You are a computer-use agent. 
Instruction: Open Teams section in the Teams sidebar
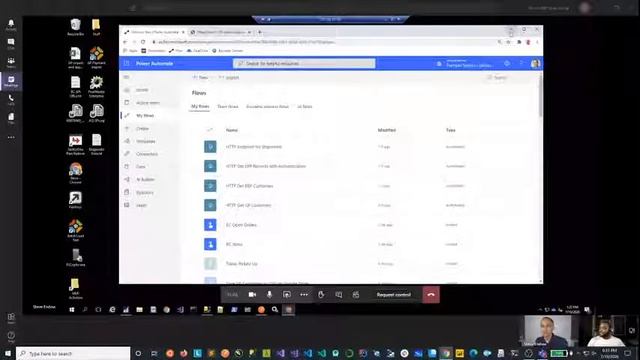tap(11, 62)
